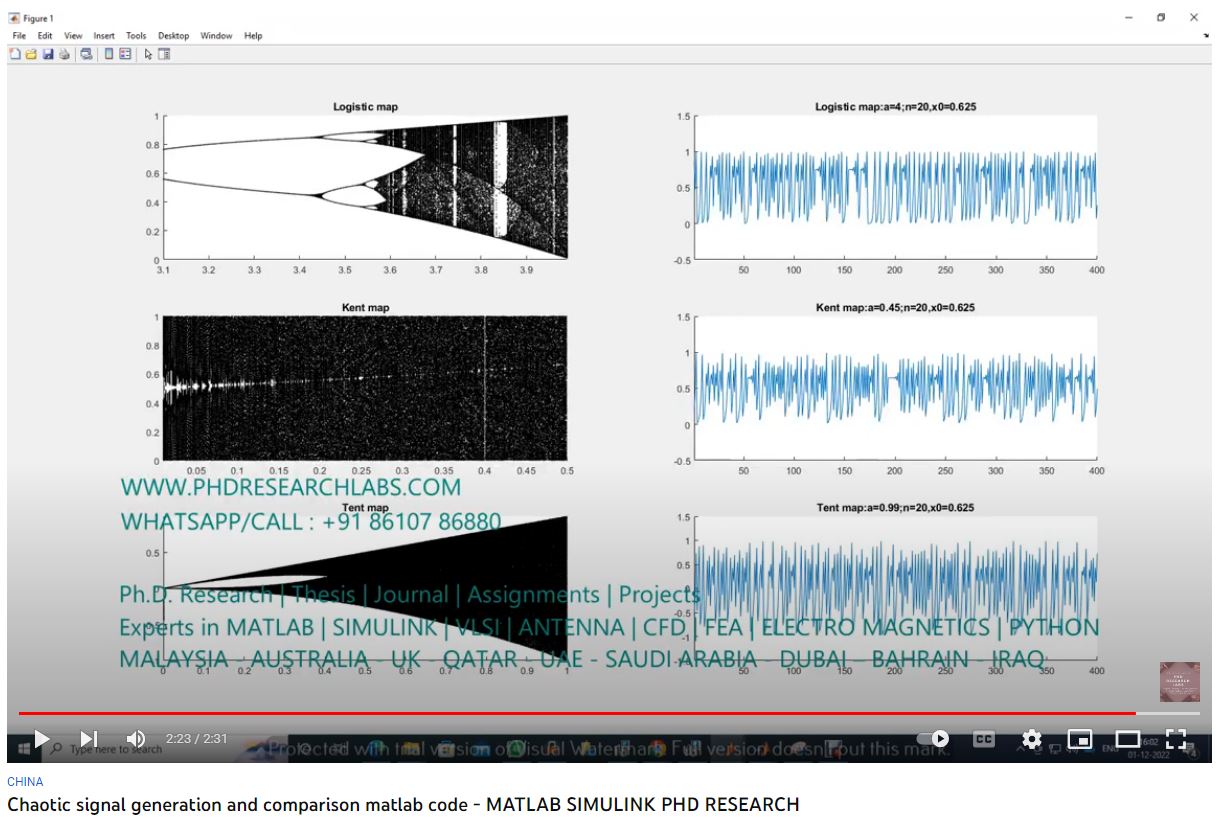Save the figure using the floppy icon

(47, 54)
